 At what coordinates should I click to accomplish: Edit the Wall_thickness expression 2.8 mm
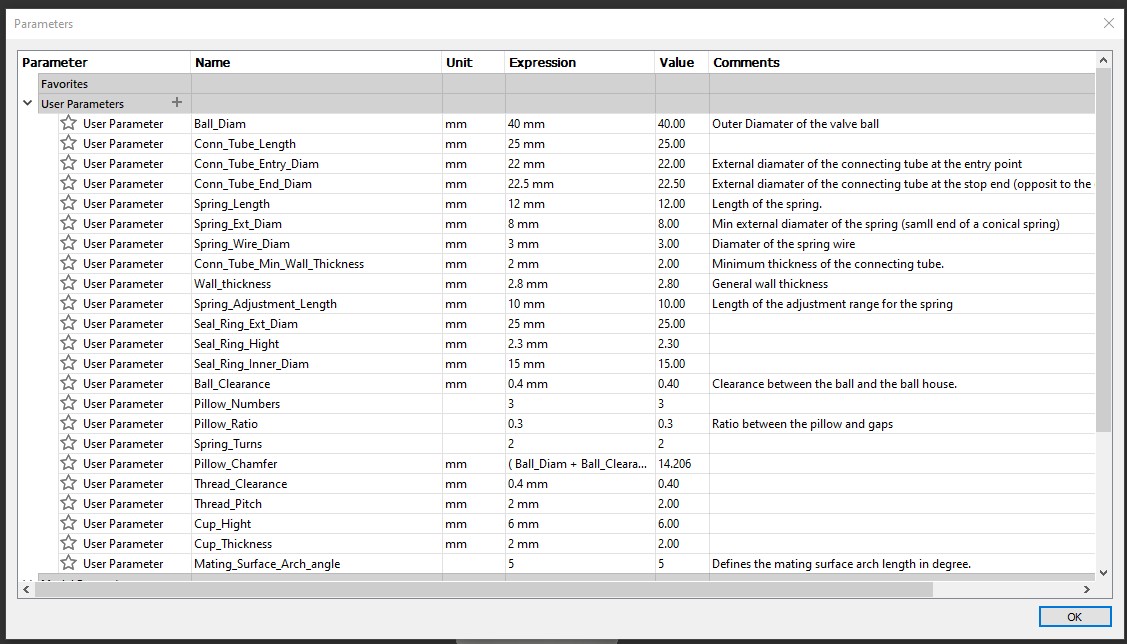coord(580,283)
